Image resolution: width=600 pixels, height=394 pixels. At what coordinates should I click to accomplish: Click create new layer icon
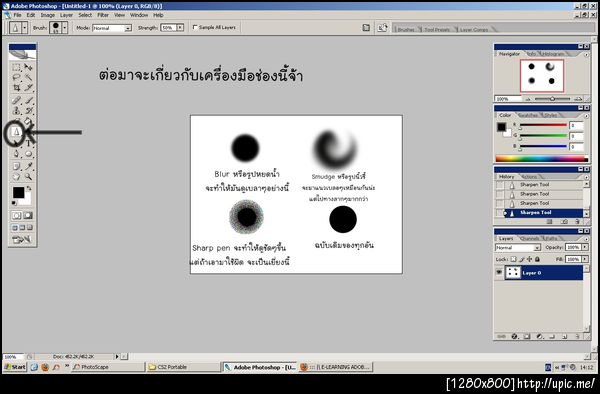coord(565,337)
